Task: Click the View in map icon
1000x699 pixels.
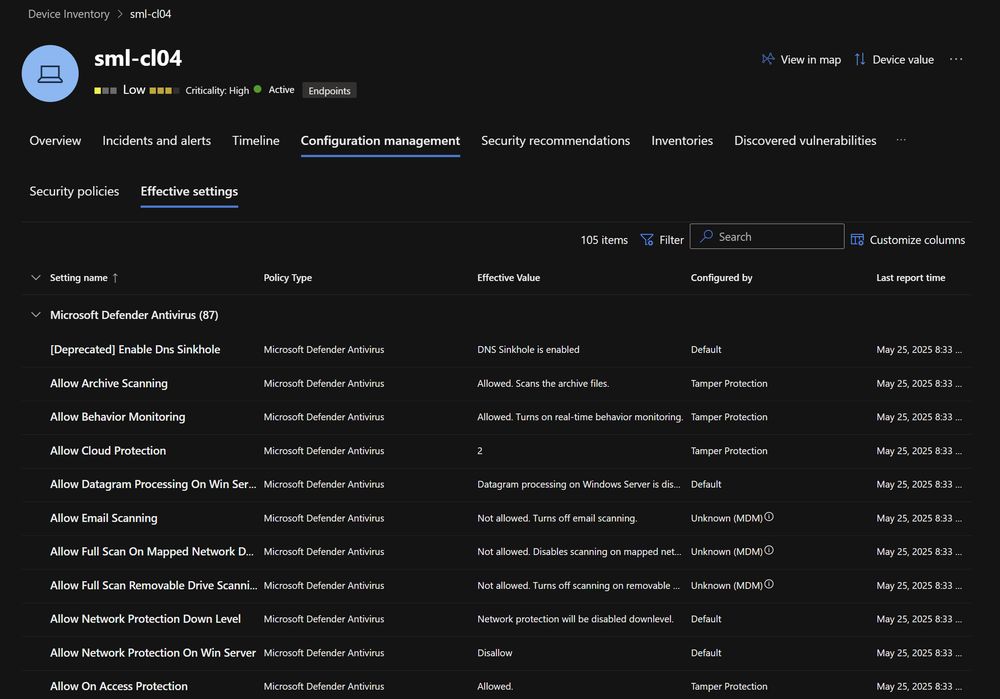Action: (x=768, y=59)
